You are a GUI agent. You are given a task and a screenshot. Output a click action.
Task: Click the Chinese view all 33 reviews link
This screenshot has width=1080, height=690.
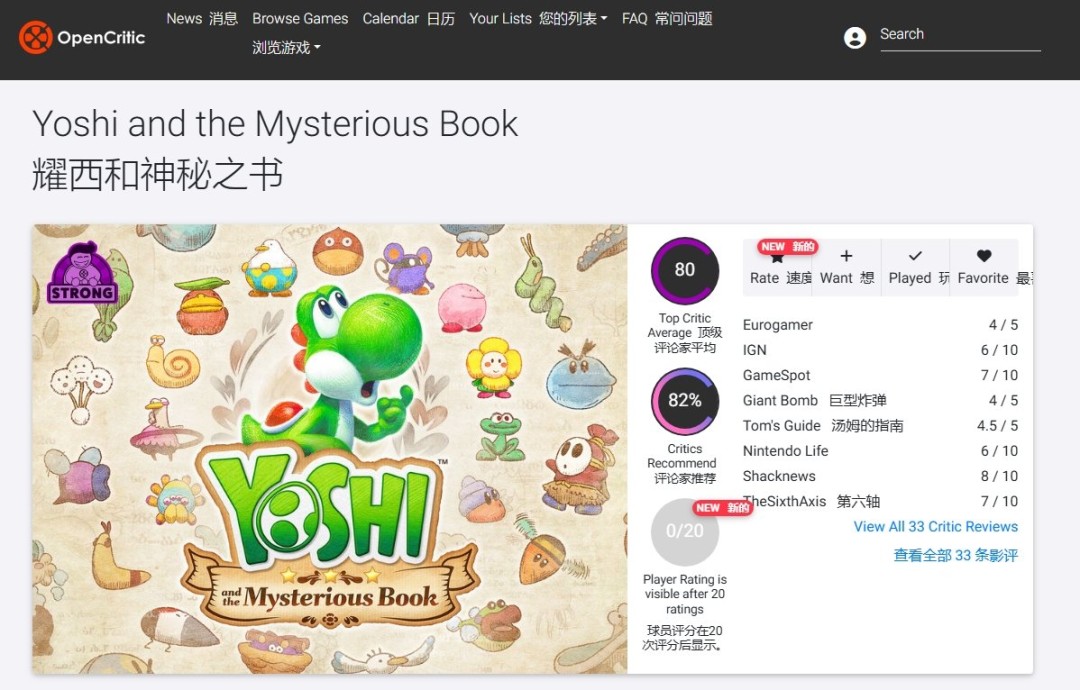coord(955,555)
